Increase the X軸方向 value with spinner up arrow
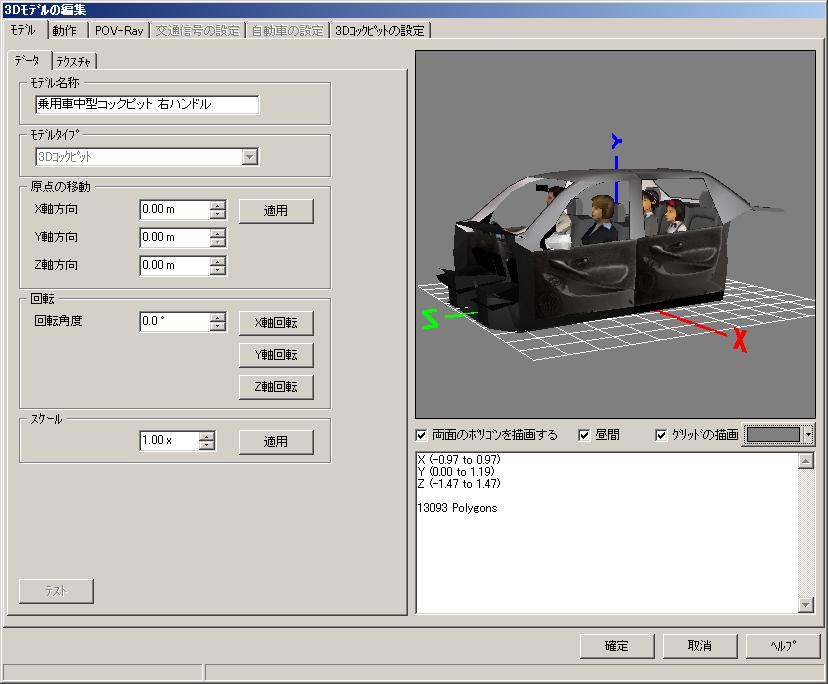 [218, 205]
